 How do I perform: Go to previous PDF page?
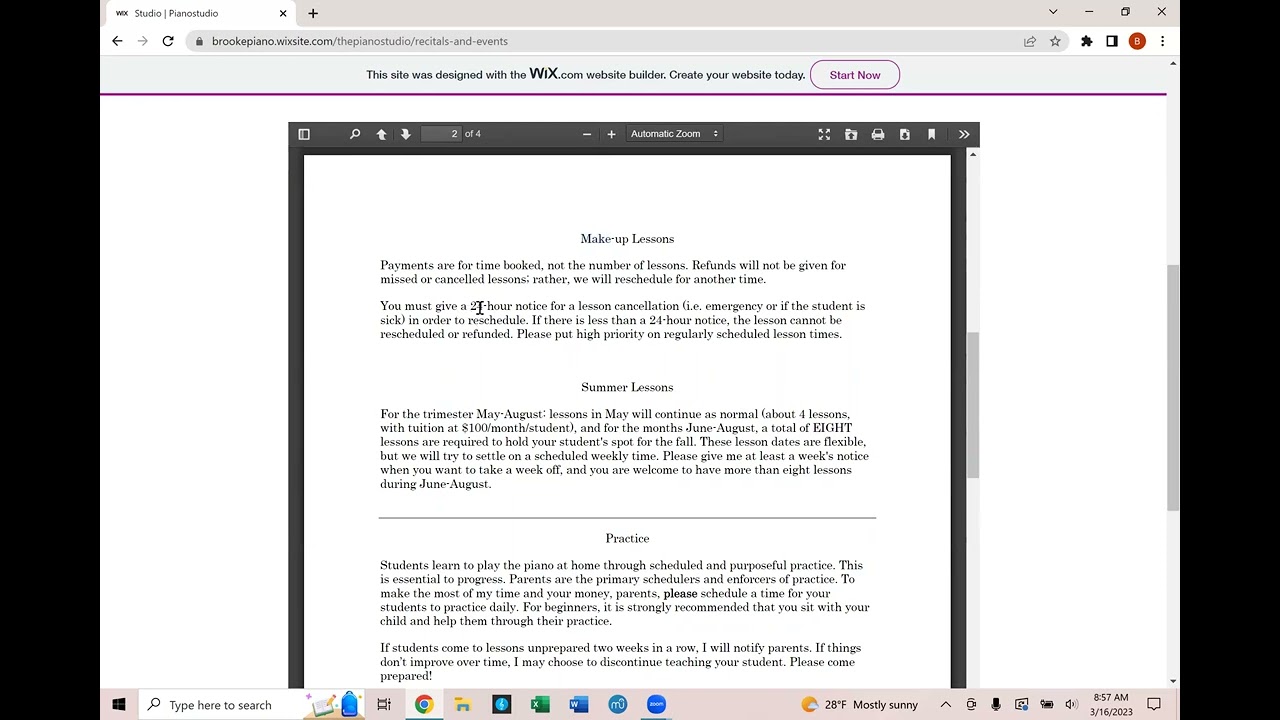point(381,134)
